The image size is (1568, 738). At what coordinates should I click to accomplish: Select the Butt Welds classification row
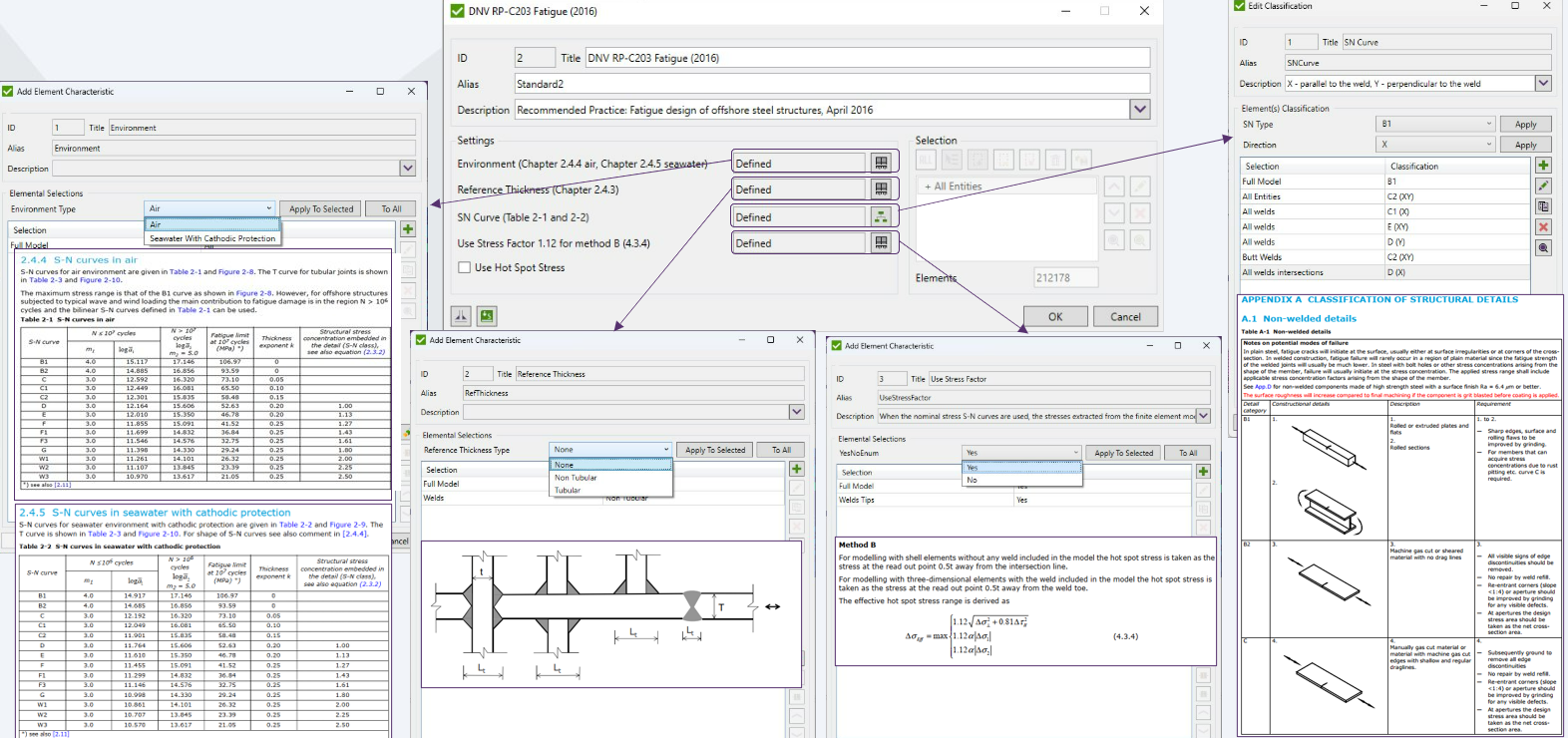[1384, 256]
